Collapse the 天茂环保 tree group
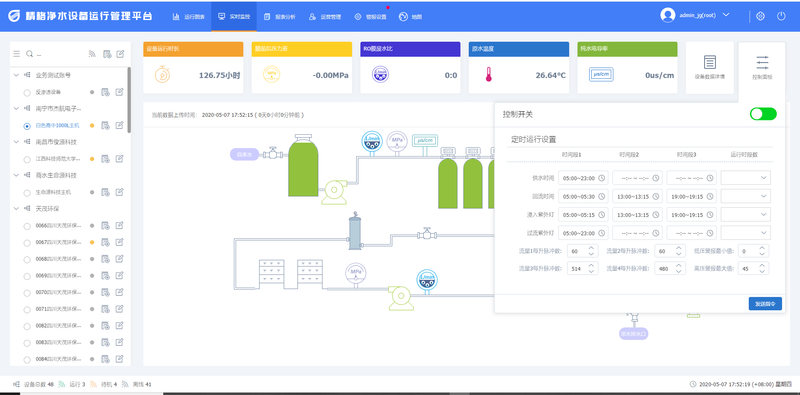Image resolution: width=800 pixels, height=395 pixels. pos(16,208)
